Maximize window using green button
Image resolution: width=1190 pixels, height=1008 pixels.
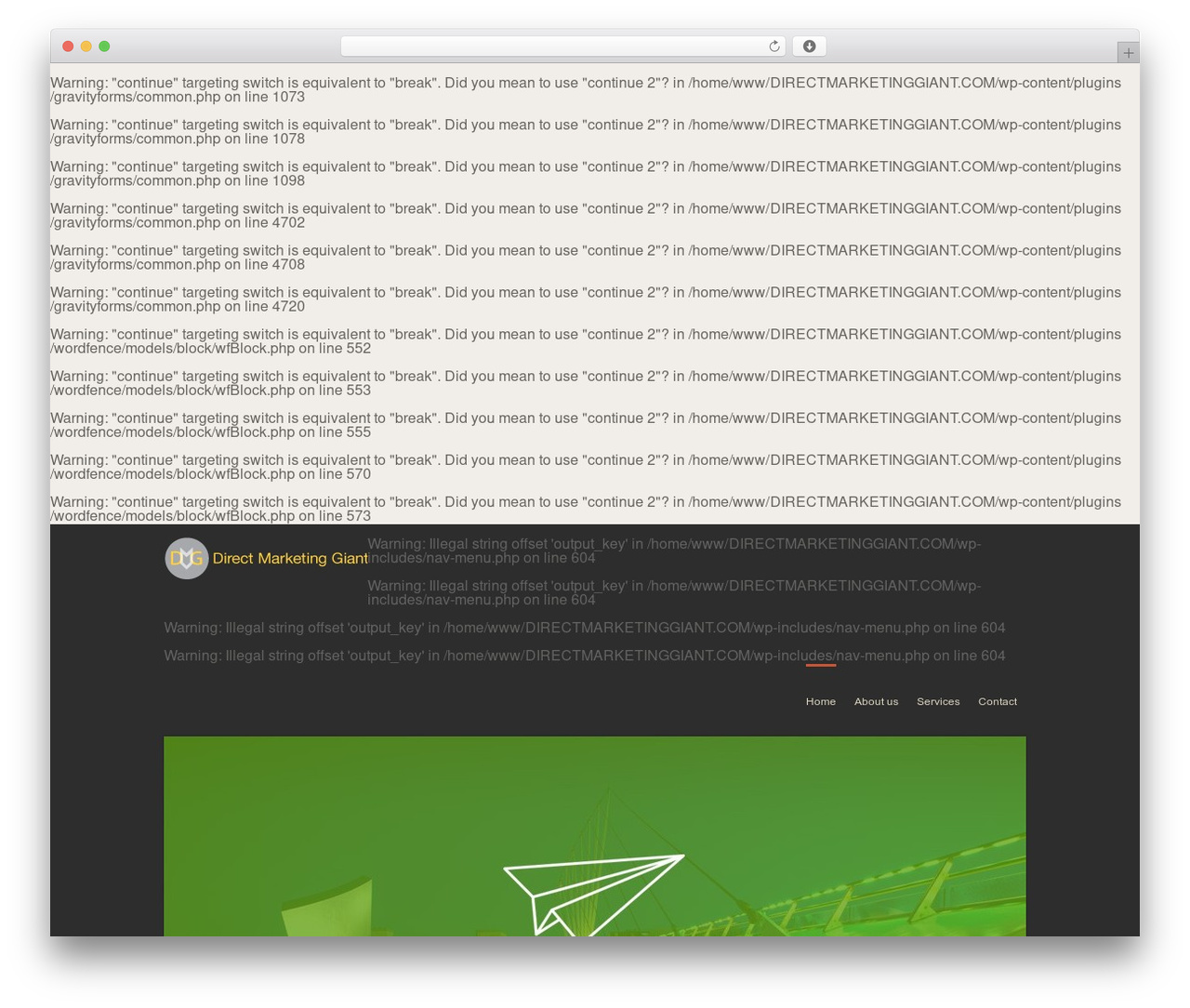pos(104,46)
